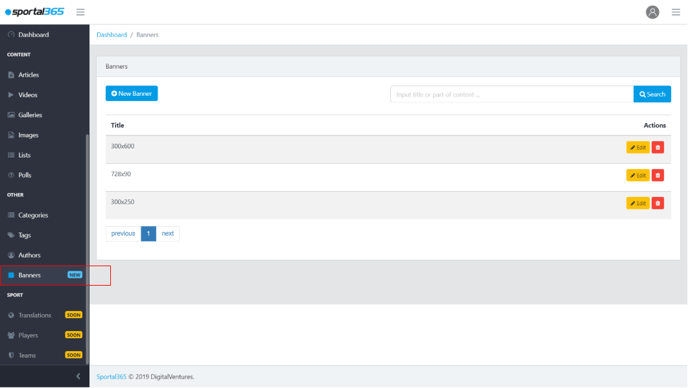Collapse the sidebar with bottom chevron
Screen dimensions: 688x388
point(78,376)
